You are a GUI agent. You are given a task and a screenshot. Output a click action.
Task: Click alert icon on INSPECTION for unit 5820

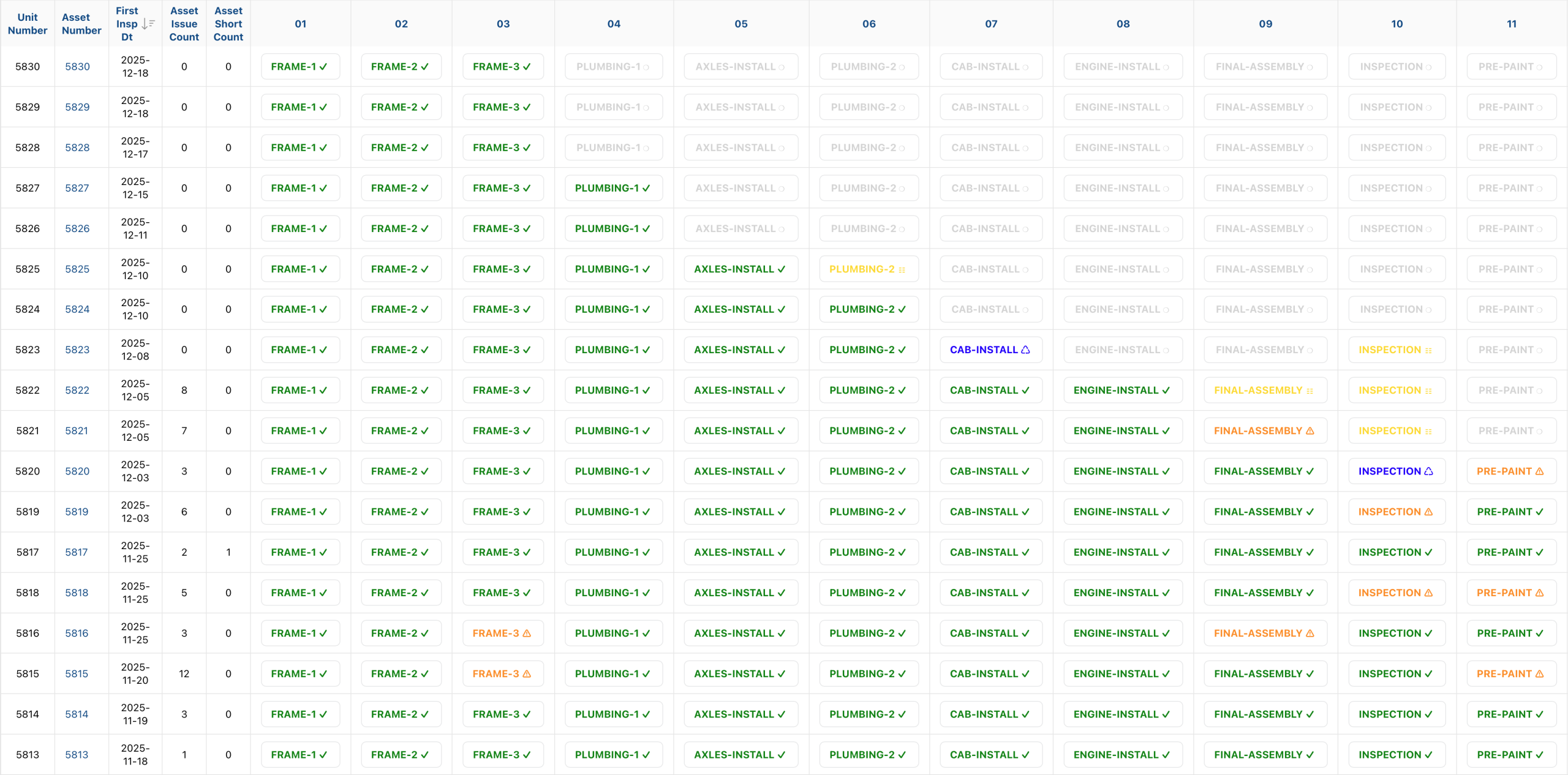click(1428, 471)
